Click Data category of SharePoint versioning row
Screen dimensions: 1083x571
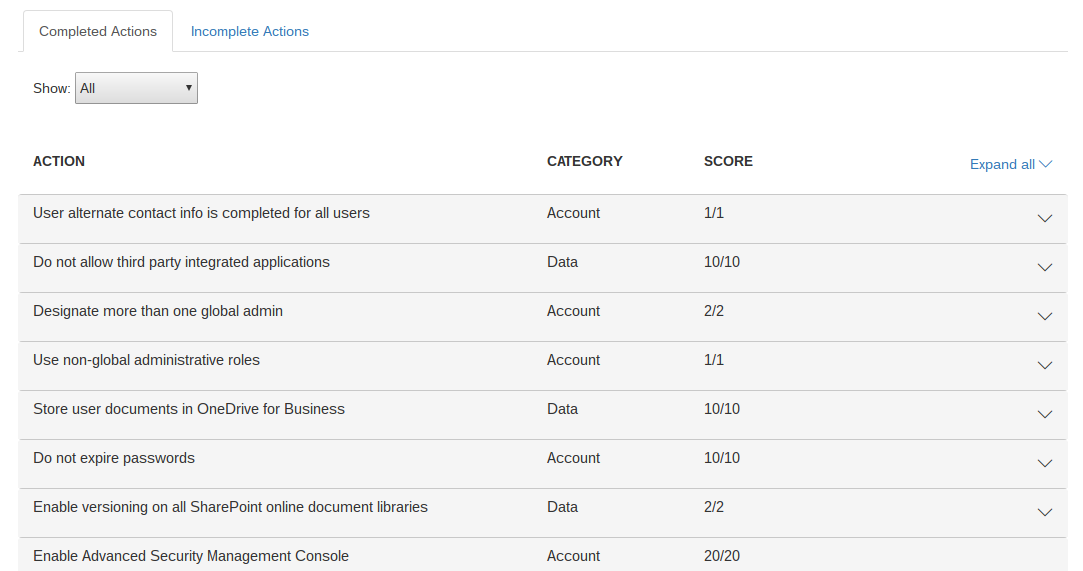[x=562, y=507]
